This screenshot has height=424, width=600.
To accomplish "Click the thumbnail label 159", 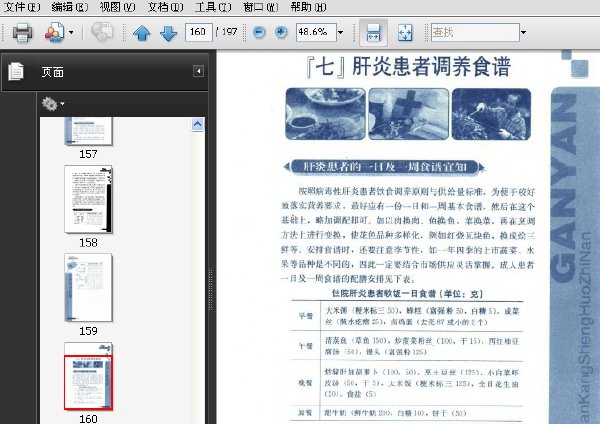I will (88, 331).
